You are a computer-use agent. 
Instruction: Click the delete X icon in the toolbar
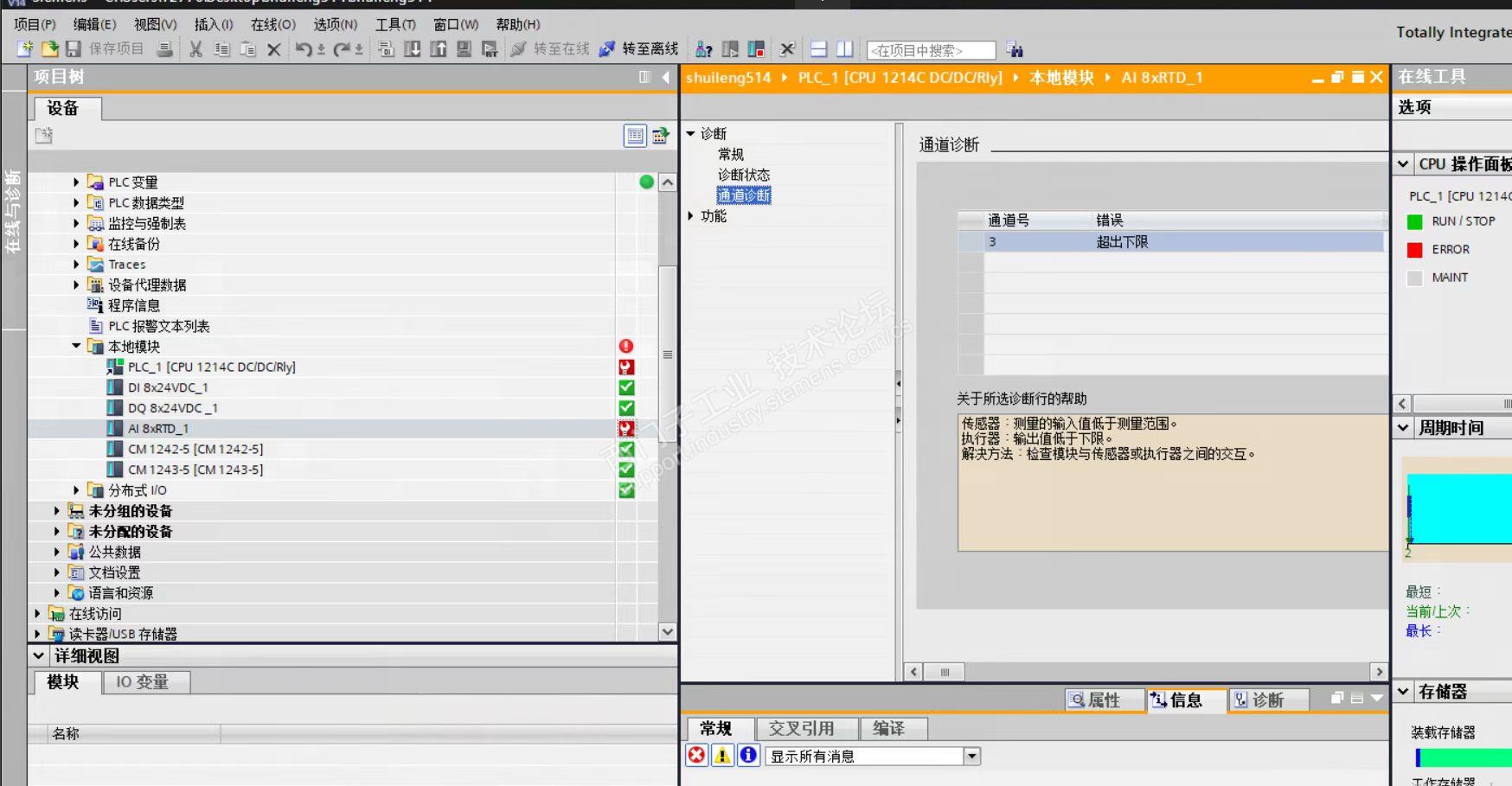[274, 49]
